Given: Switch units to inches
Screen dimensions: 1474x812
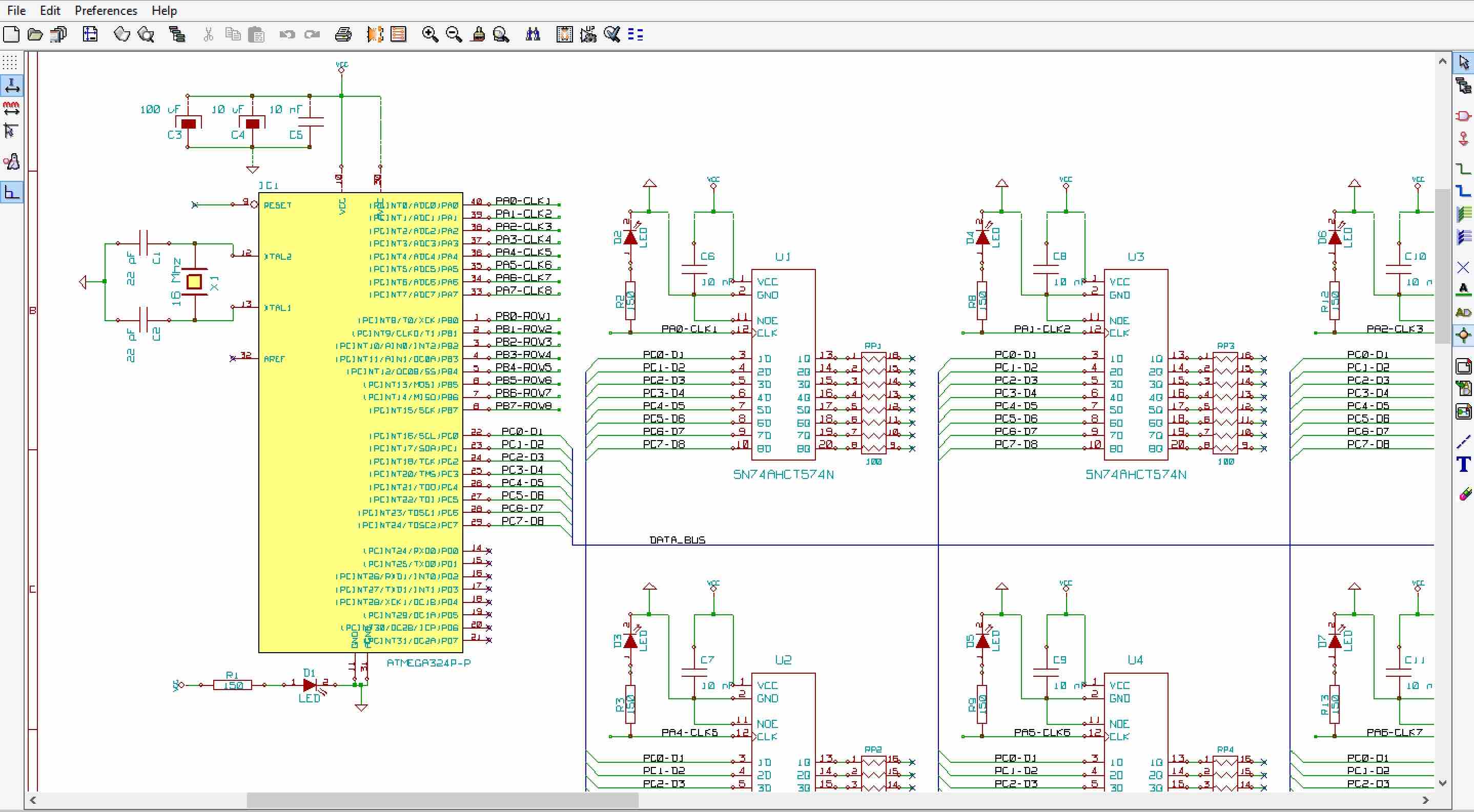Looking at the screenshot, I should point(11,86).
